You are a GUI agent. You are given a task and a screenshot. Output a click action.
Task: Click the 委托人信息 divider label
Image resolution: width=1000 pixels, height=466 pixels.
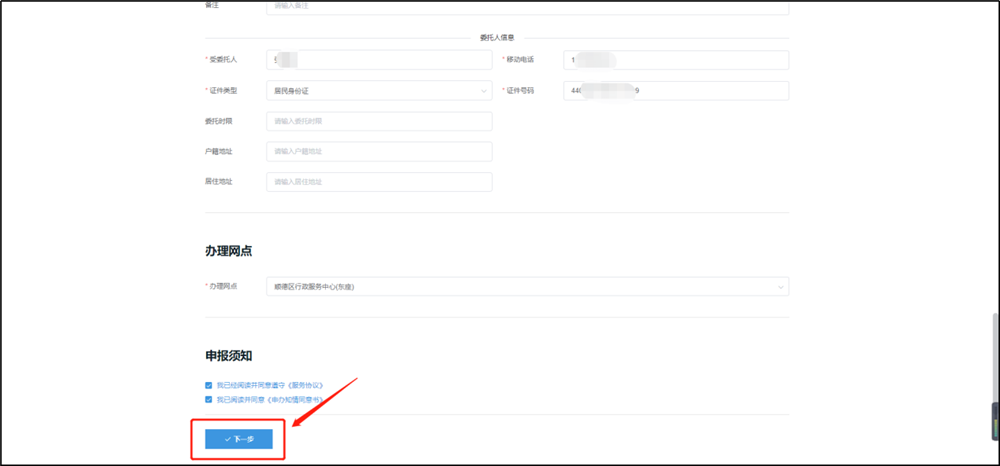pos(497,38)
